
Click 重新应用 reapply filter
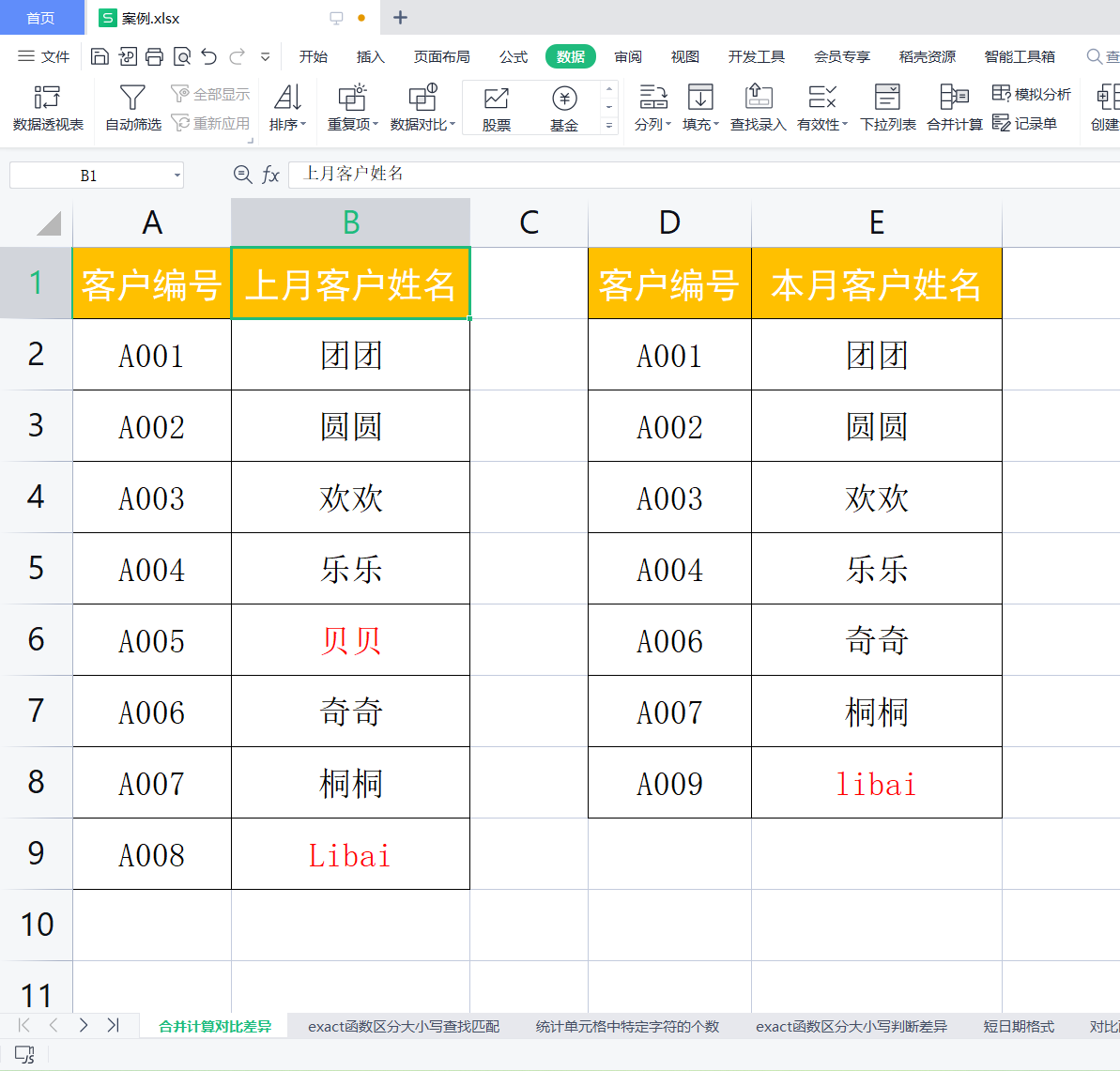tap(210, 124)
